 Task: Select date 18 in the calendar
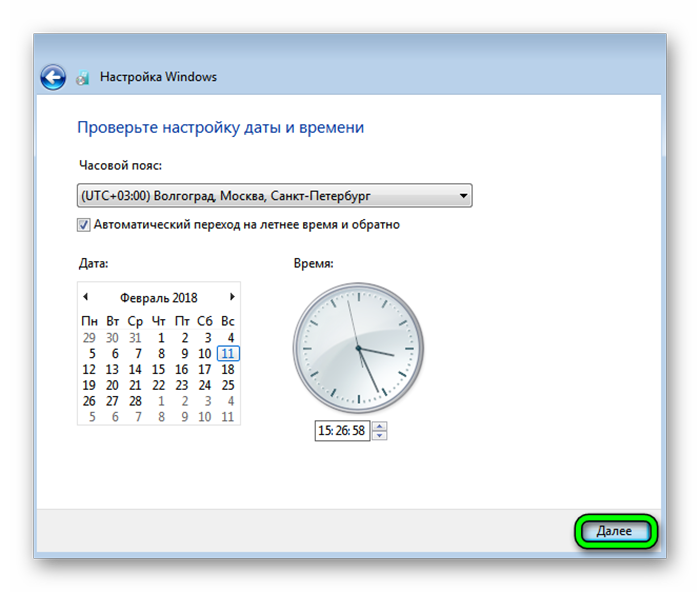[228, 370]
